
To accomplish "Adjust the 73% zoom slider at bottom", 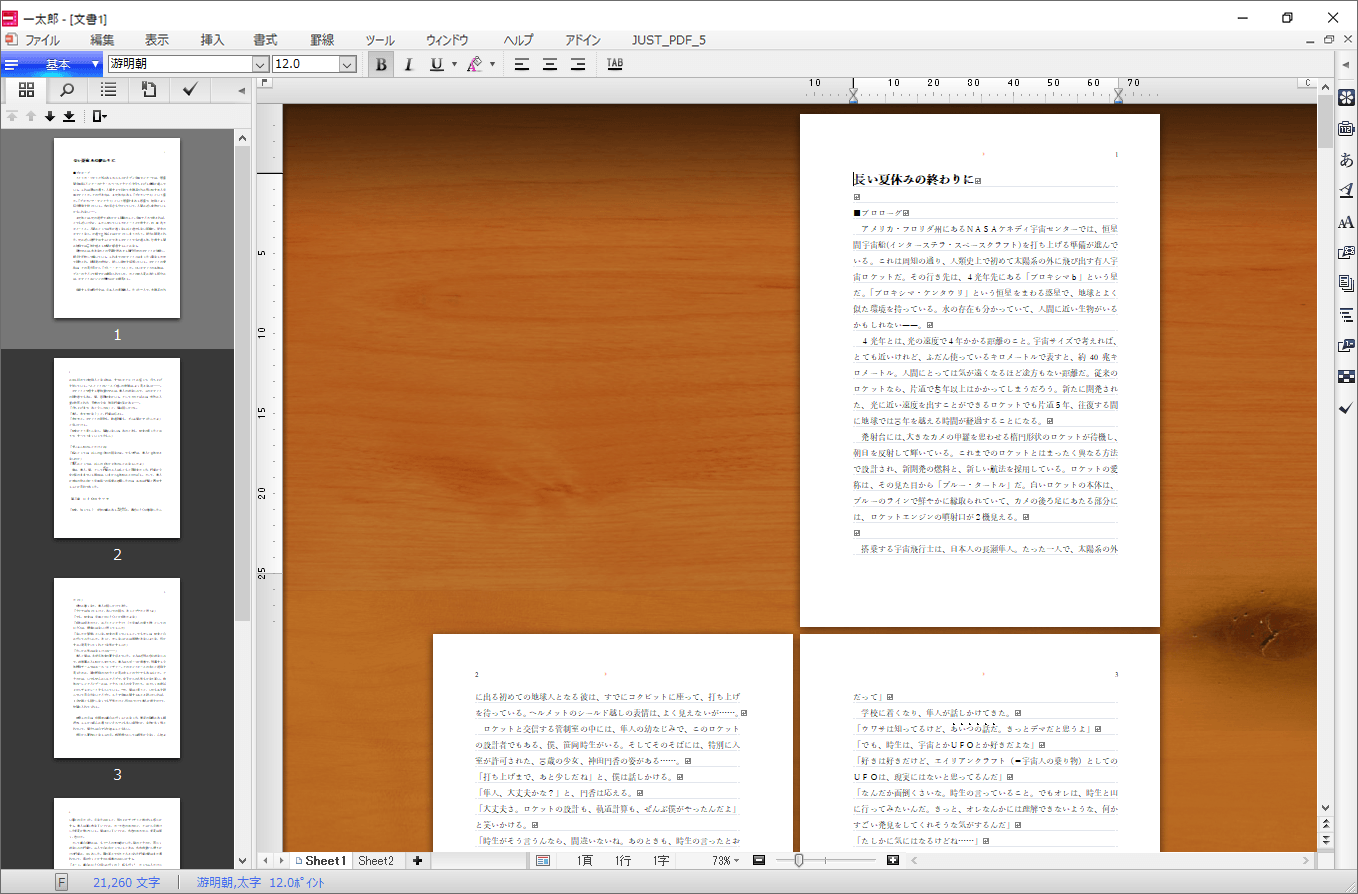I will click(800, 860).
